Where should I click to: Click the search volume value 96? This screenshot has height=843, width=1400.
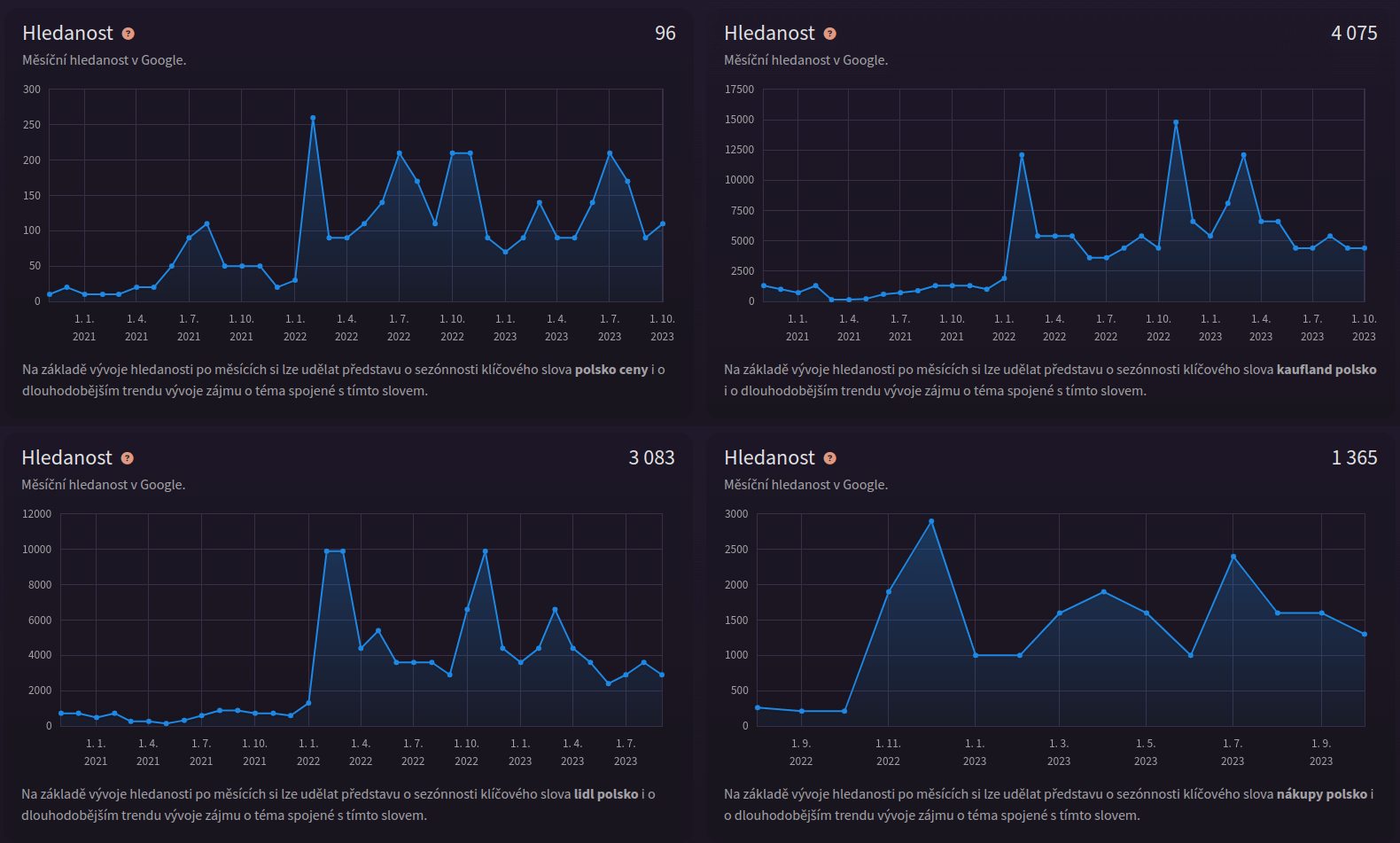point(665,33)
